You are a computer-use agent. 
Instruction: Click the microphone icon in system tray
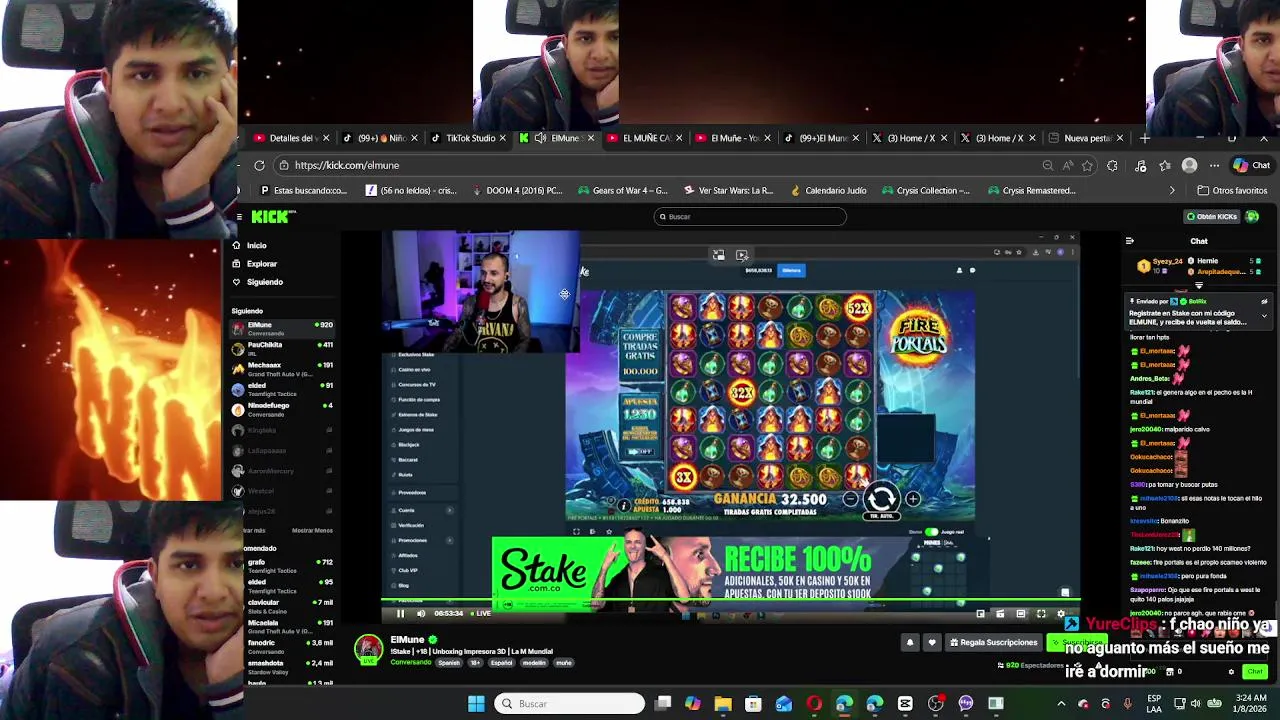(x=1128, y=704)
